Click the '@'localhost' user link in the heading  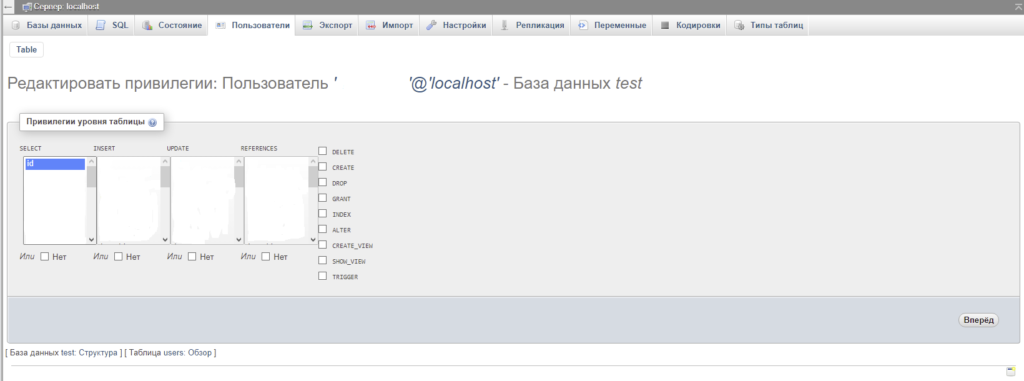[x=416, y=84]
